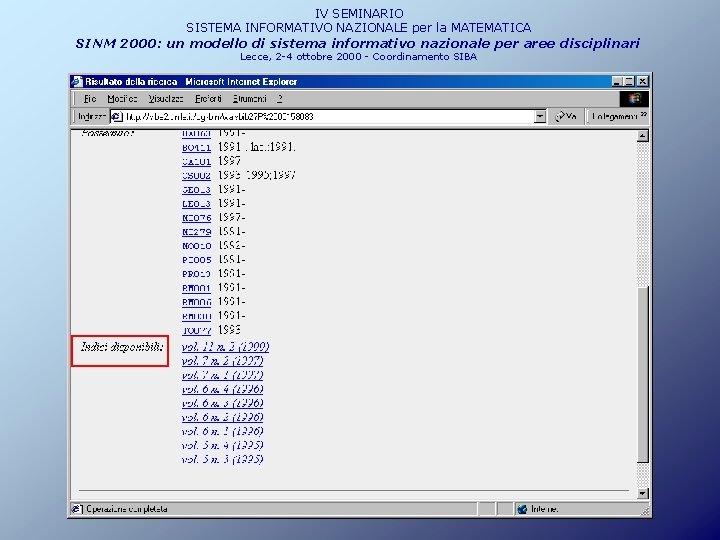Click the Internet zone globe icon
The image size is (720, 540).
click(522, 509)
